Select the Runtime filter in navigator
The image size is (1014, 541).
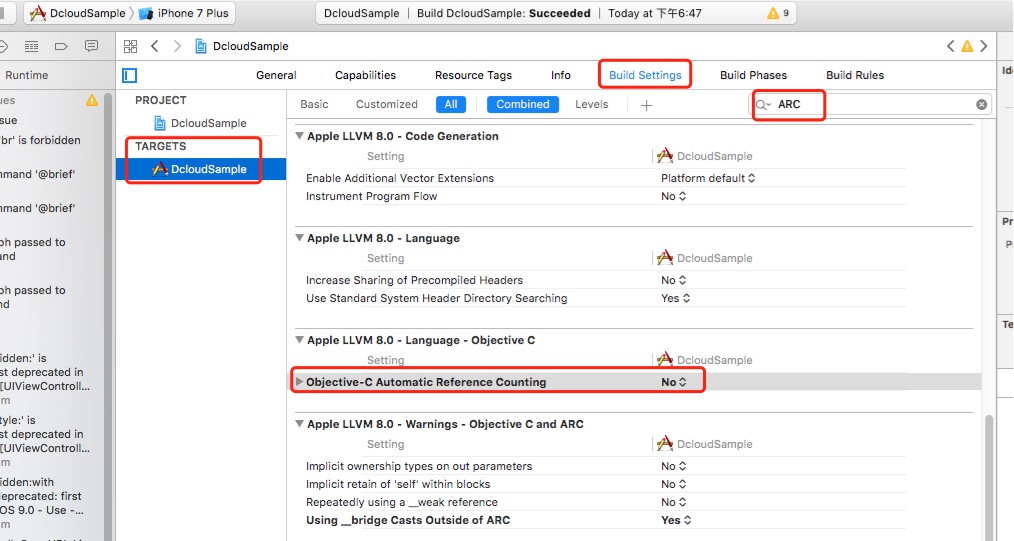(27, 75)
